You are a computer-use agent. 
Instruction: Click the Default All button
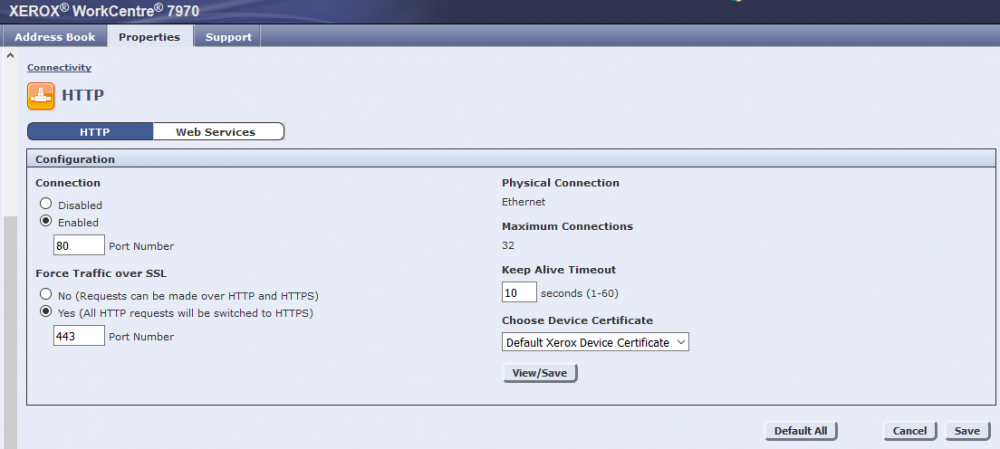tap(800, 431)
